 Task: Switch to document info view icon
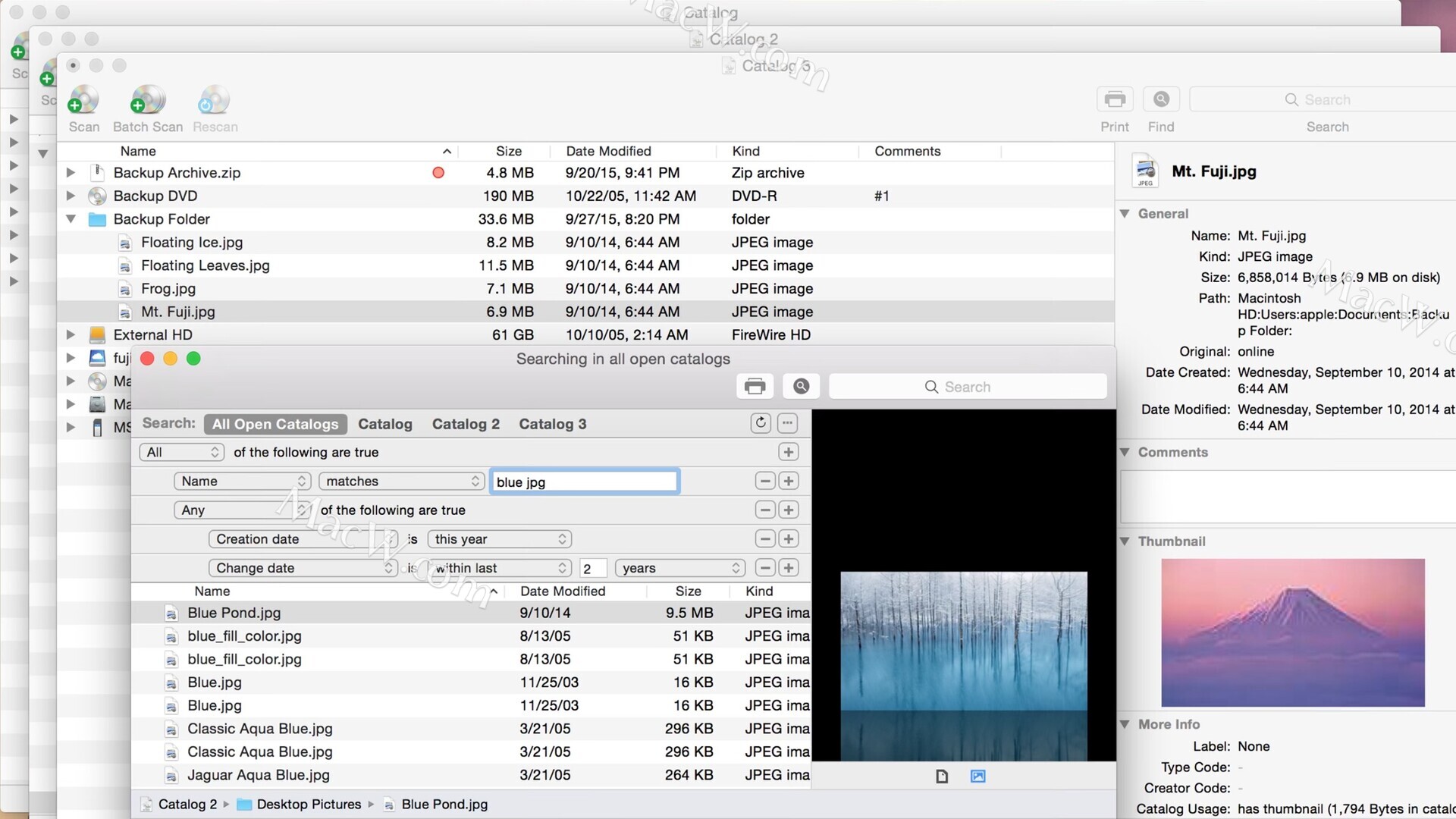pos(942,776)
